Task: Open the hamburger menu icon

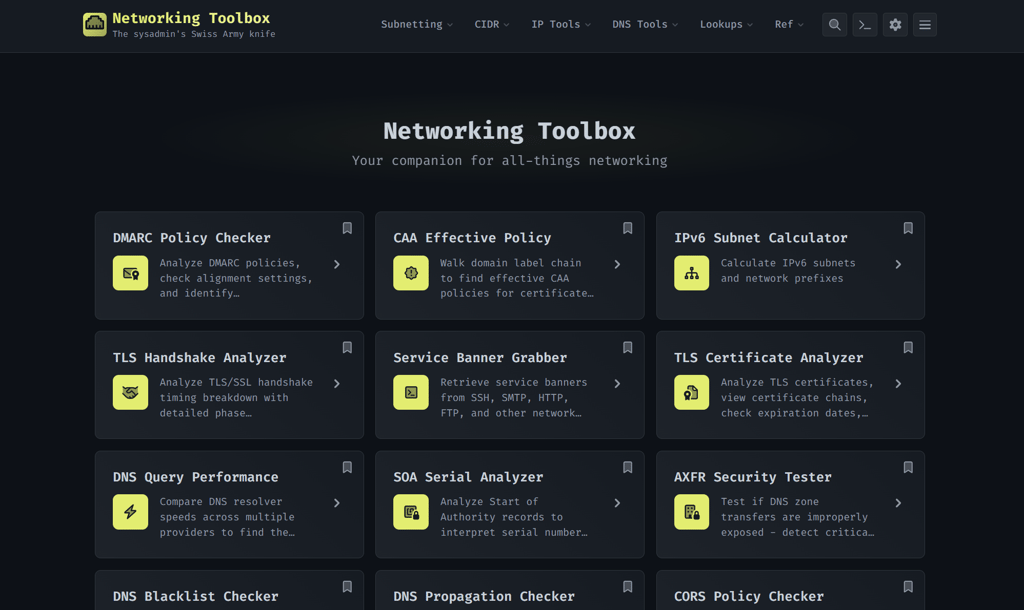Action: tap(924, 24)
